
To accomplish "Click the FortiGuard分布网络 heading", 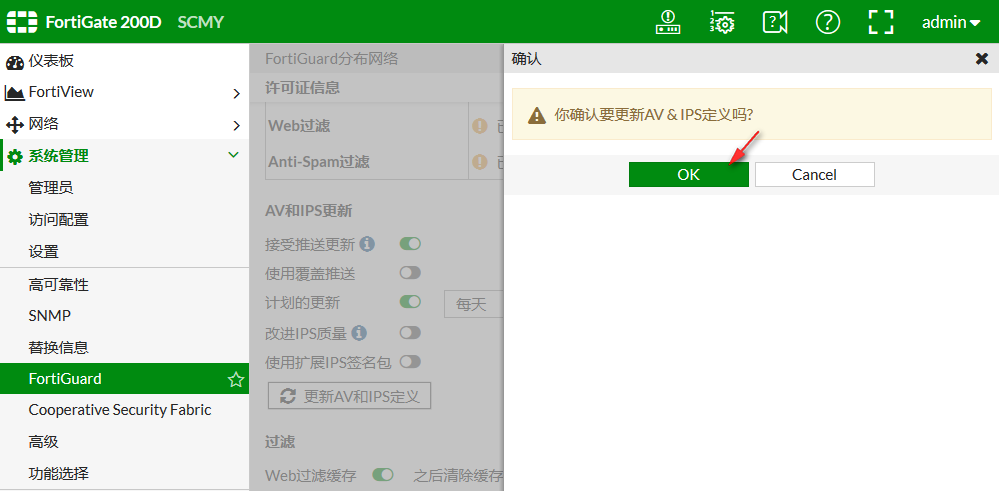I will tap(331, 59).
